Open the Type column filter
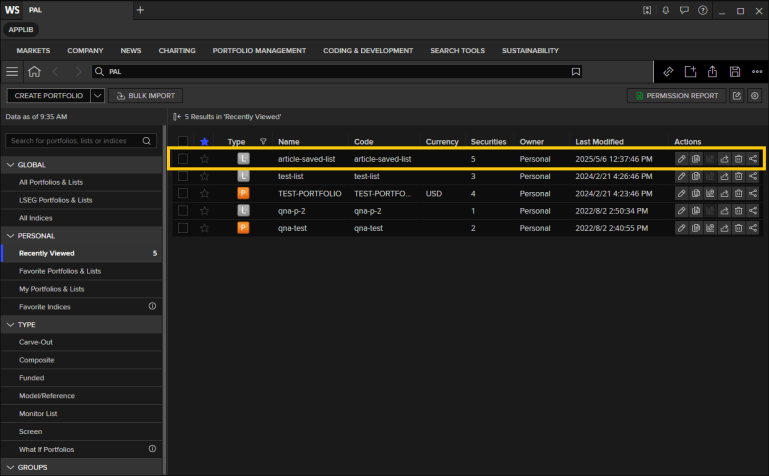Image resolution: width=769 pixels, height=476 pixels. click(x=263, y=141)
